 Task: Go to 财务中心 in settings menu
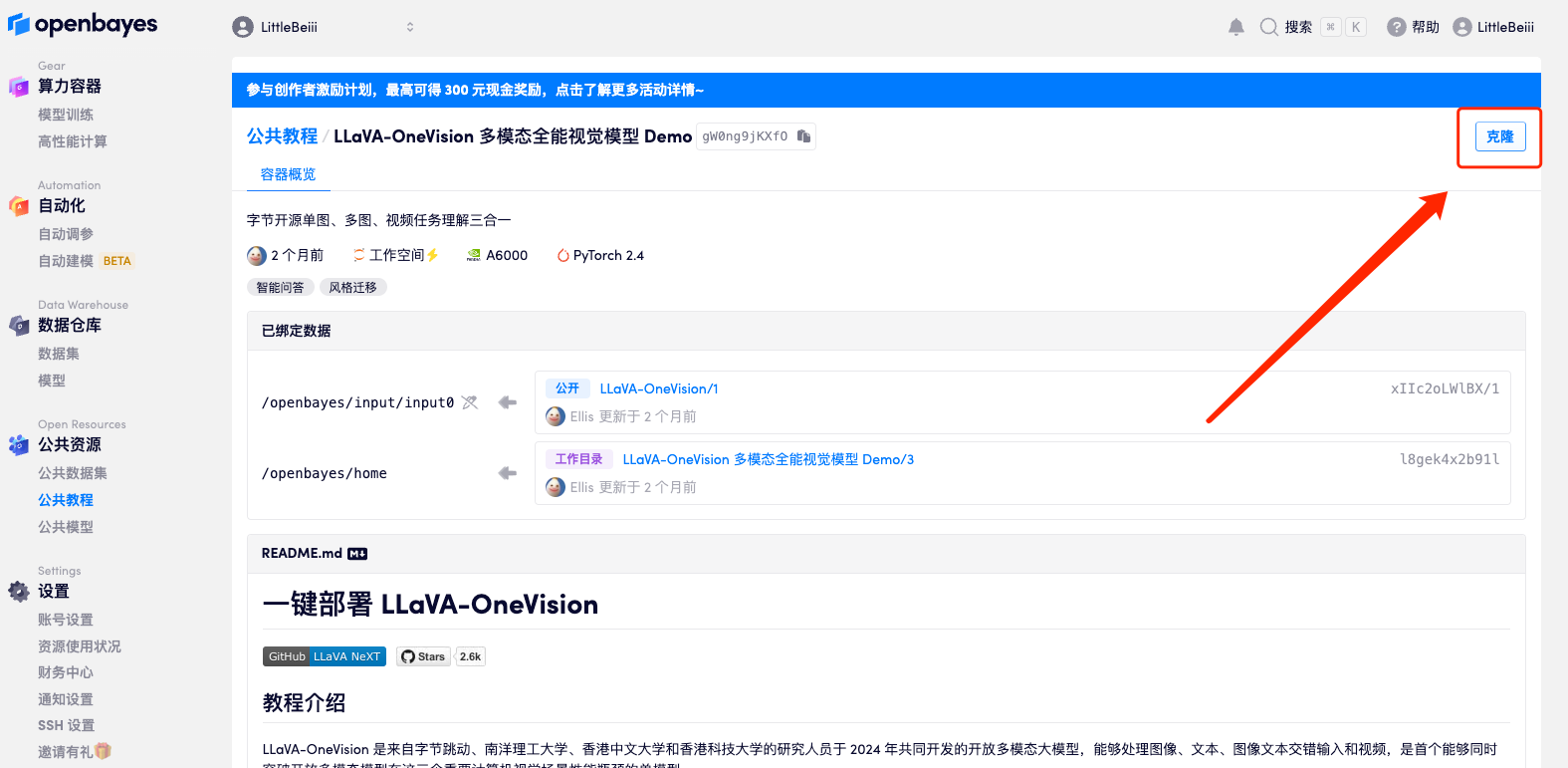point(66,672)
